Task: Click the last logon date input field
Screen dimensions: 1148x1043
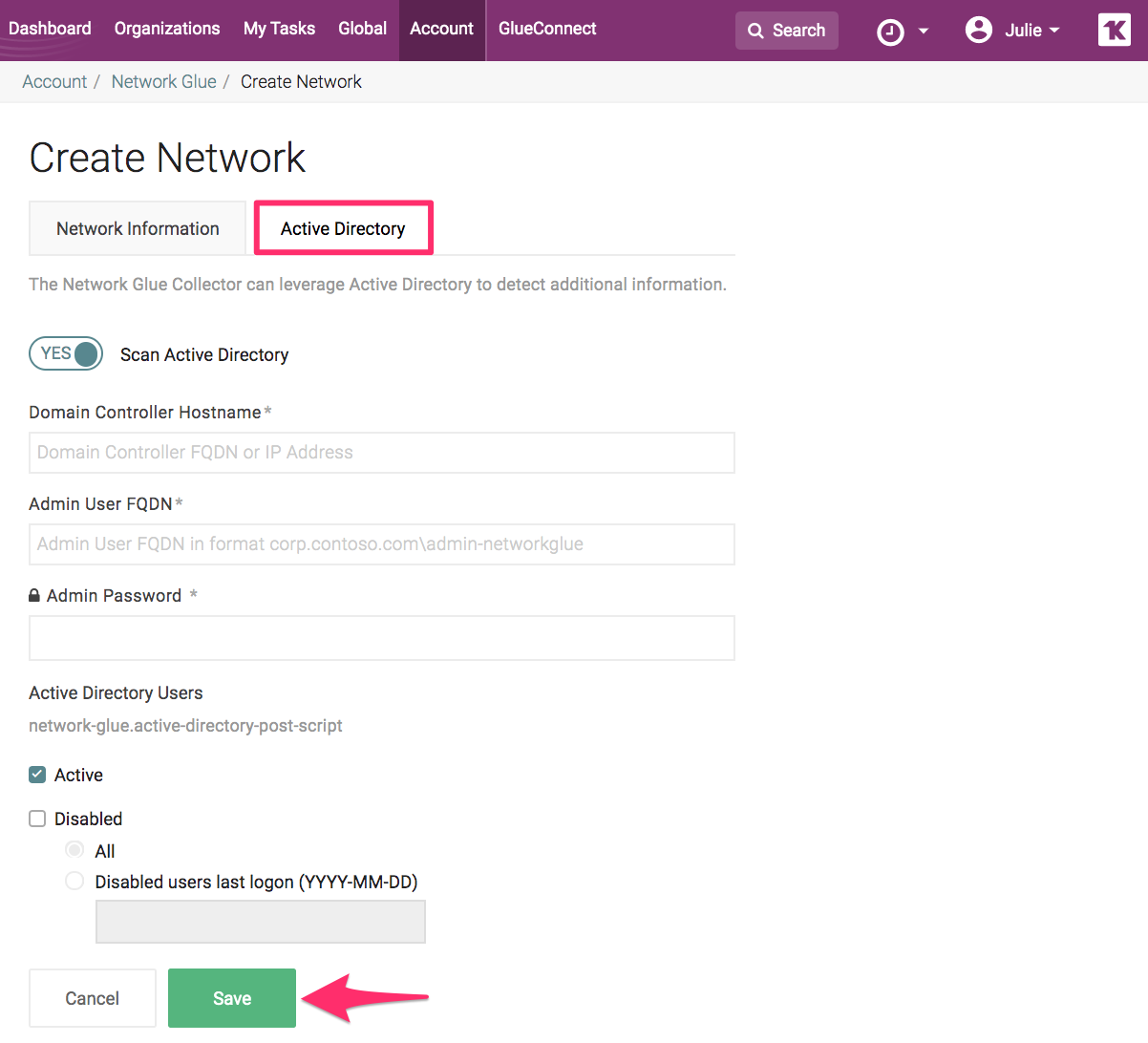Action: pos(261,922)
